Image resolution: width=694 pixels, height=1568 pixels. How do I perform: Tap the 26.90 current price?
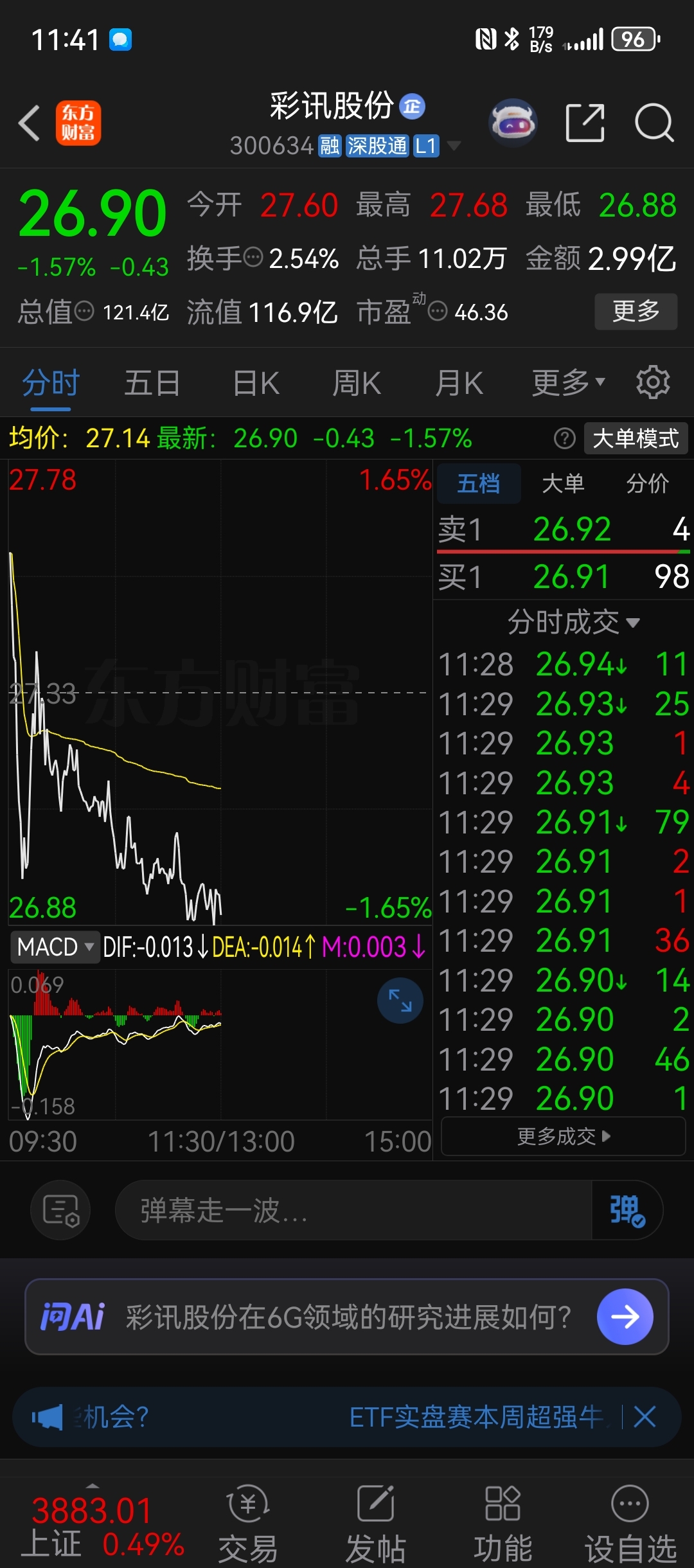coord(93,213)
